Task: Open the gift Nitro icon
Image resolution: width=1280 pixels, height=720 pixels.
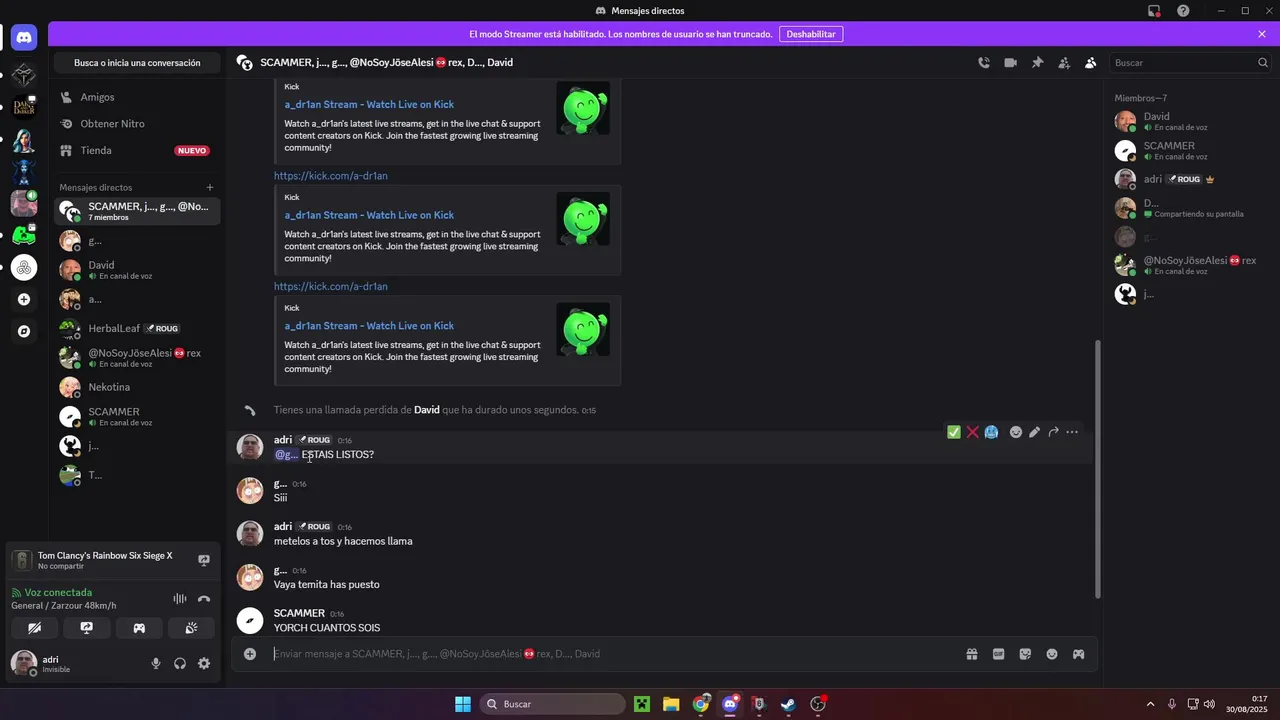Action: tap(972, 654)
